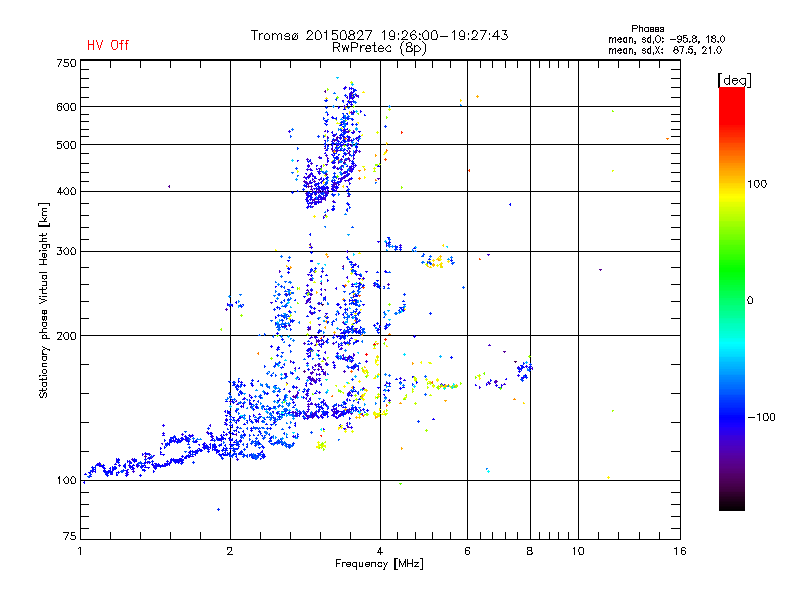Click the title "Tromsø 20150827 19:26:00-19:27:43"
This screenshot has width=800, height=600.
click(x=379, y=35)
